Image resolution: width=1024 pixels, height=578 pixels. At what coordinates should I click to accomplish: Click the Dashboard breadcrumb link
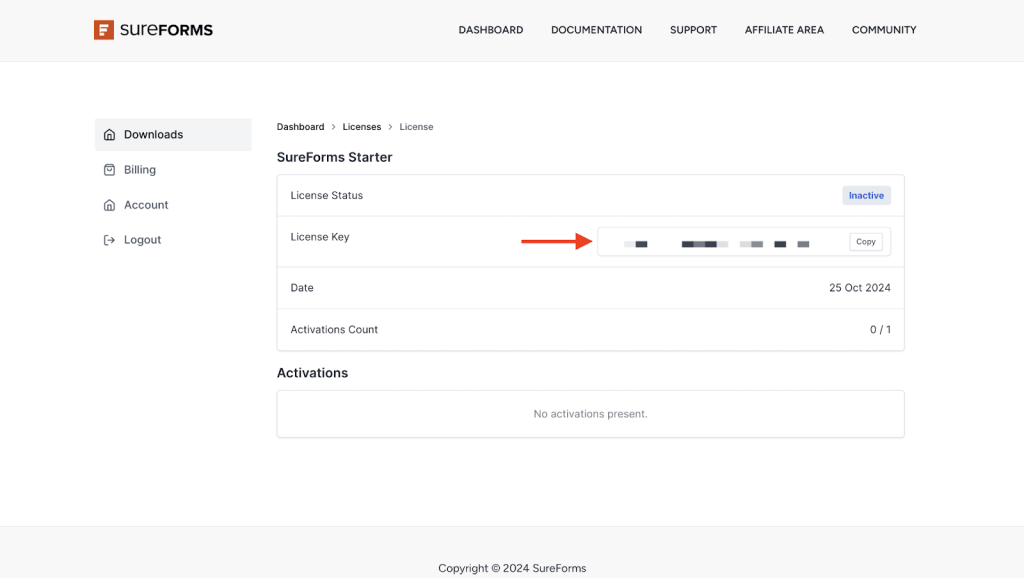(300, 127)
